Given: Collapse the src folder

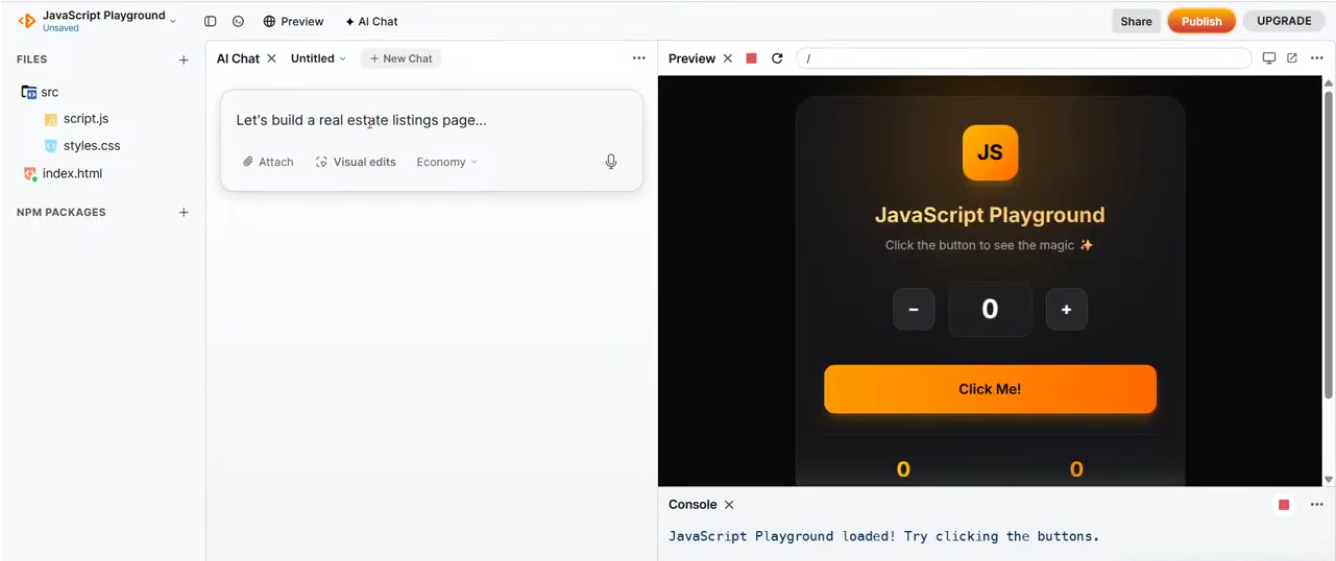Looking at the screenshot, I should pyautogui.click(x=40, y=92).
